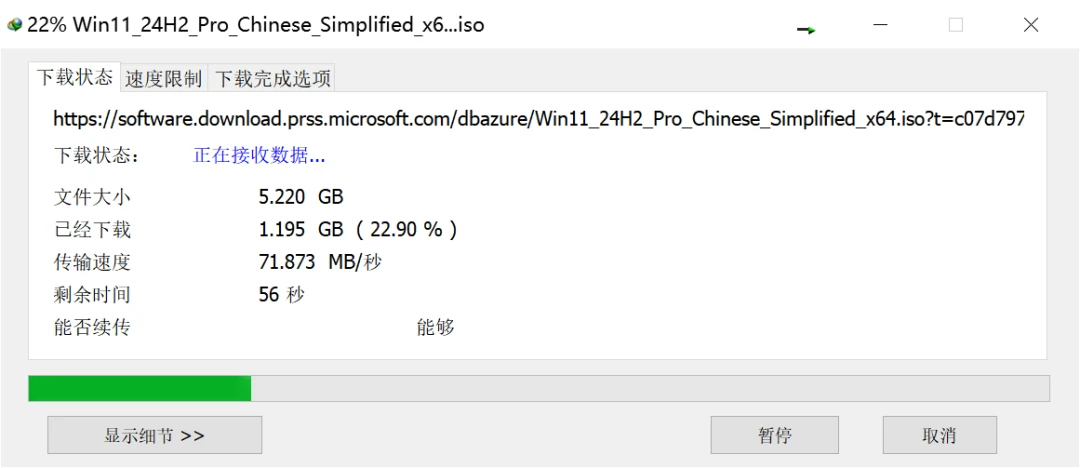Click the blue 正在接收数据... status text
This screenshot has height=468, width=1080.
pos(259,156)
